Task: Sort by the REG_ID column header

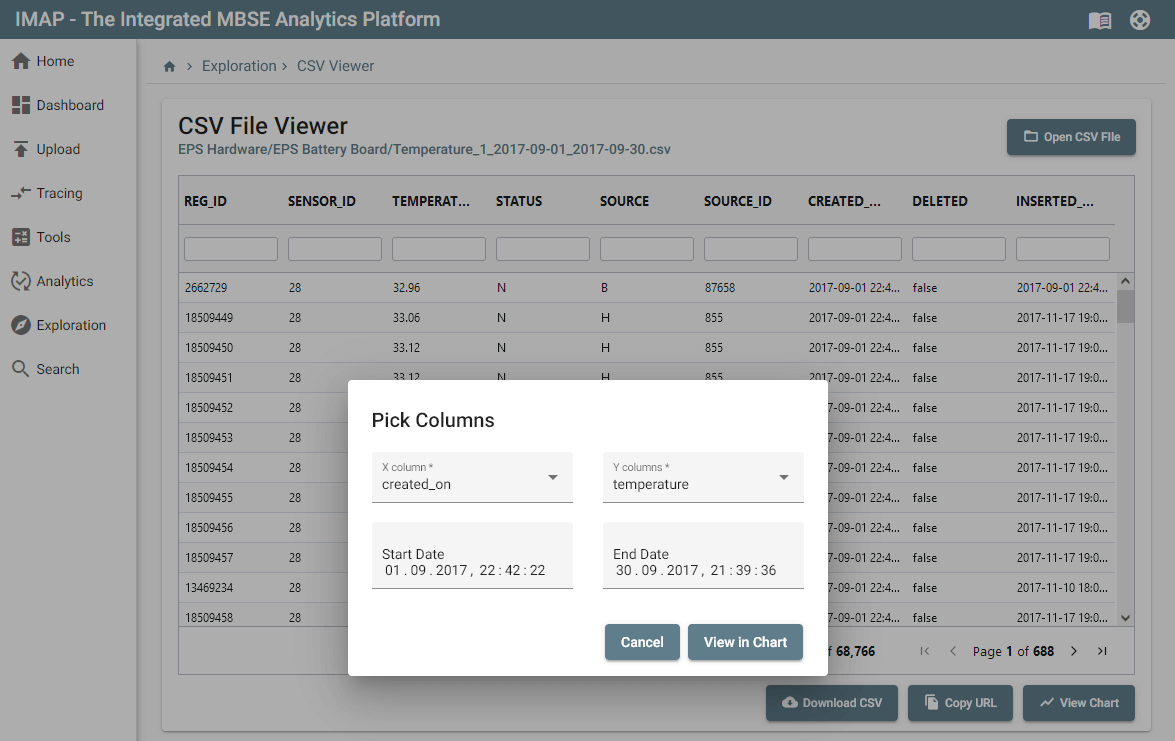Action: click(x=205, y=202)
